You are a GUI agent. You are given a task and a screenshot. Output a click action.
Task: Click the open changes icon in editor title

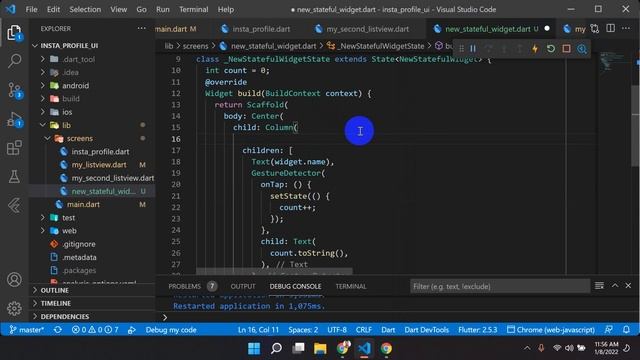(595, 29)
